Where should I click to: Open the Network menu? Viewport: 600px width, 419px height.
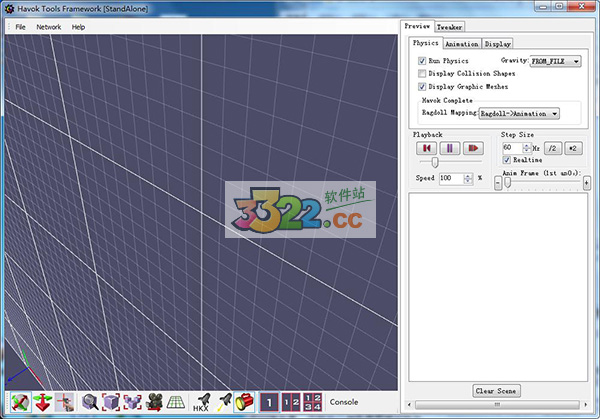point(49,27)
